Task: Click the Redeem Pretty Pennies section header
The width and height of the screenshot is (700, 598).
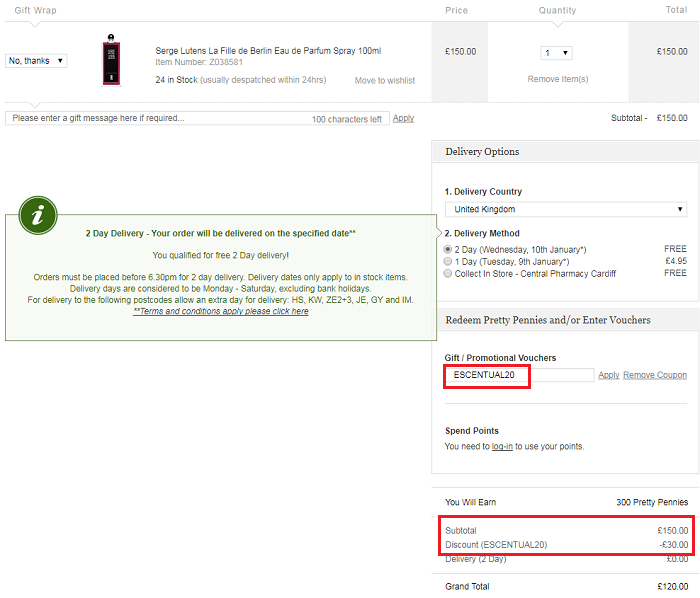Action: tap(565, 320)
